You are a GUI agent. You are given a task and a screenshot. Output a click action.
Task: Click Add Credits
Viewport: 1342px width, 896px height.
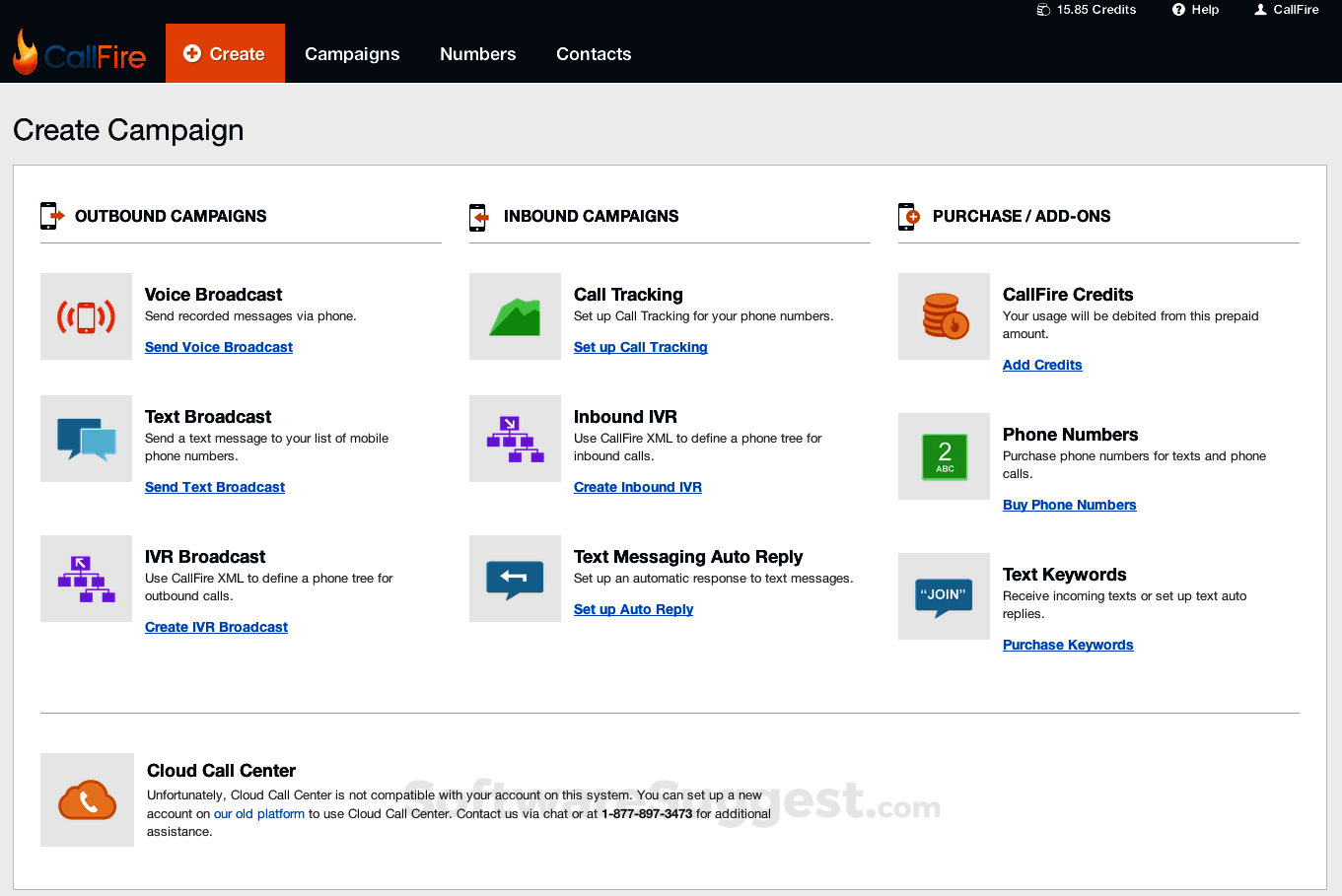[1041, 365]
